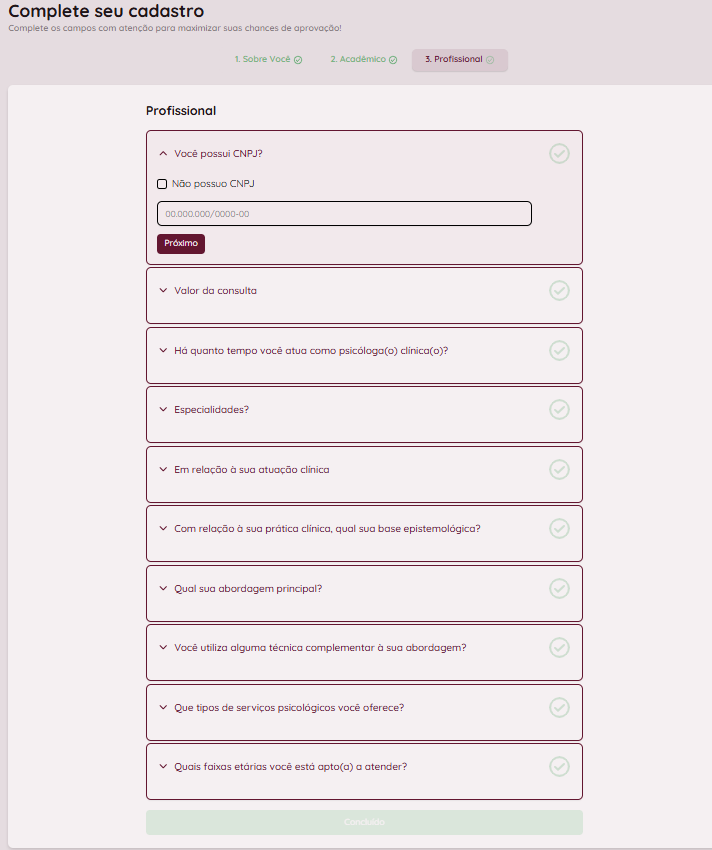Click checkmark icon for atuação clínica section
Viewport: 712px width, 850px height.
(559, 469)
